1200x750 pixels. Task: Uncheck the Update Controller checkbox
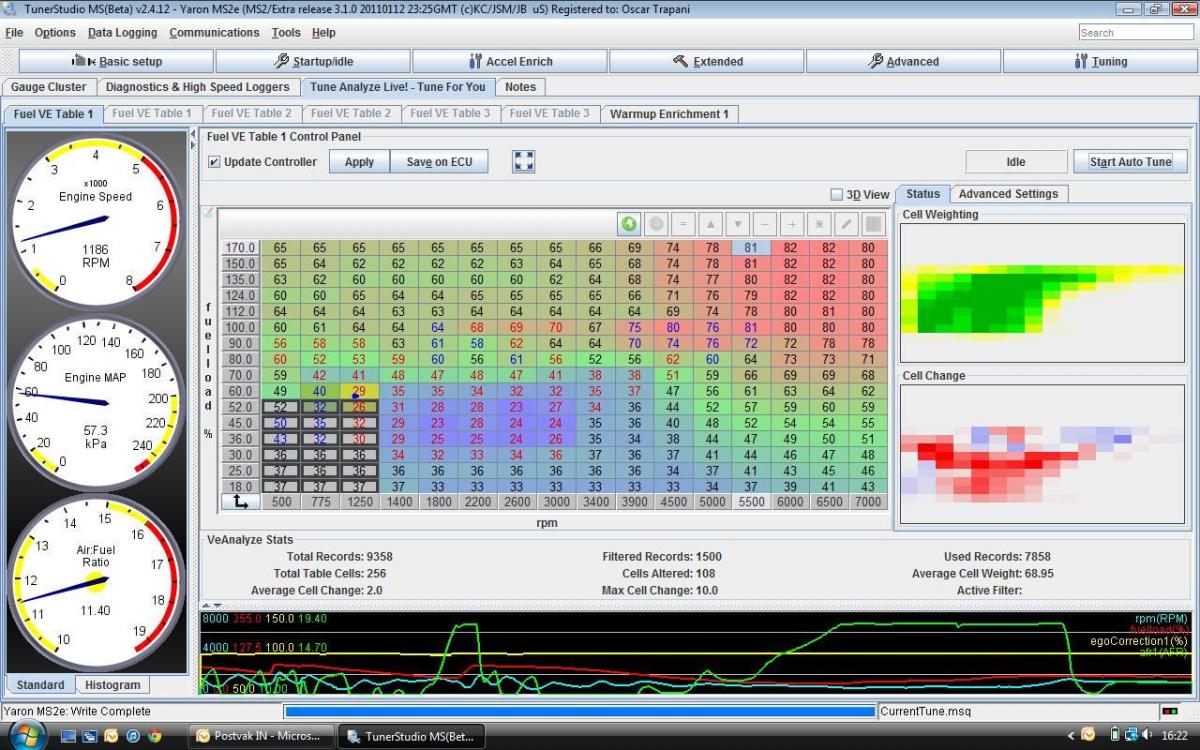click(x=214, y=162)
